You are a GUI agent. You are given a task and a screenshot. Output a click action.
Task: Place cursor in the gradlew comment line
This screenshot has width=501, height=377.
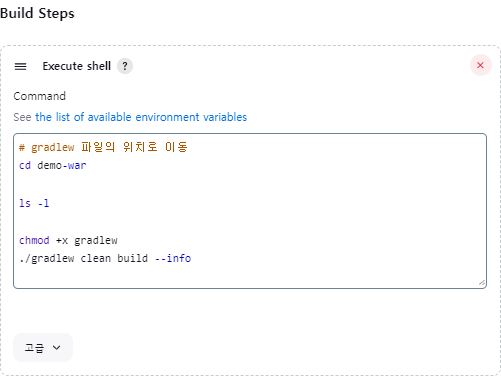pyautogui.click(x=103, y=147)
